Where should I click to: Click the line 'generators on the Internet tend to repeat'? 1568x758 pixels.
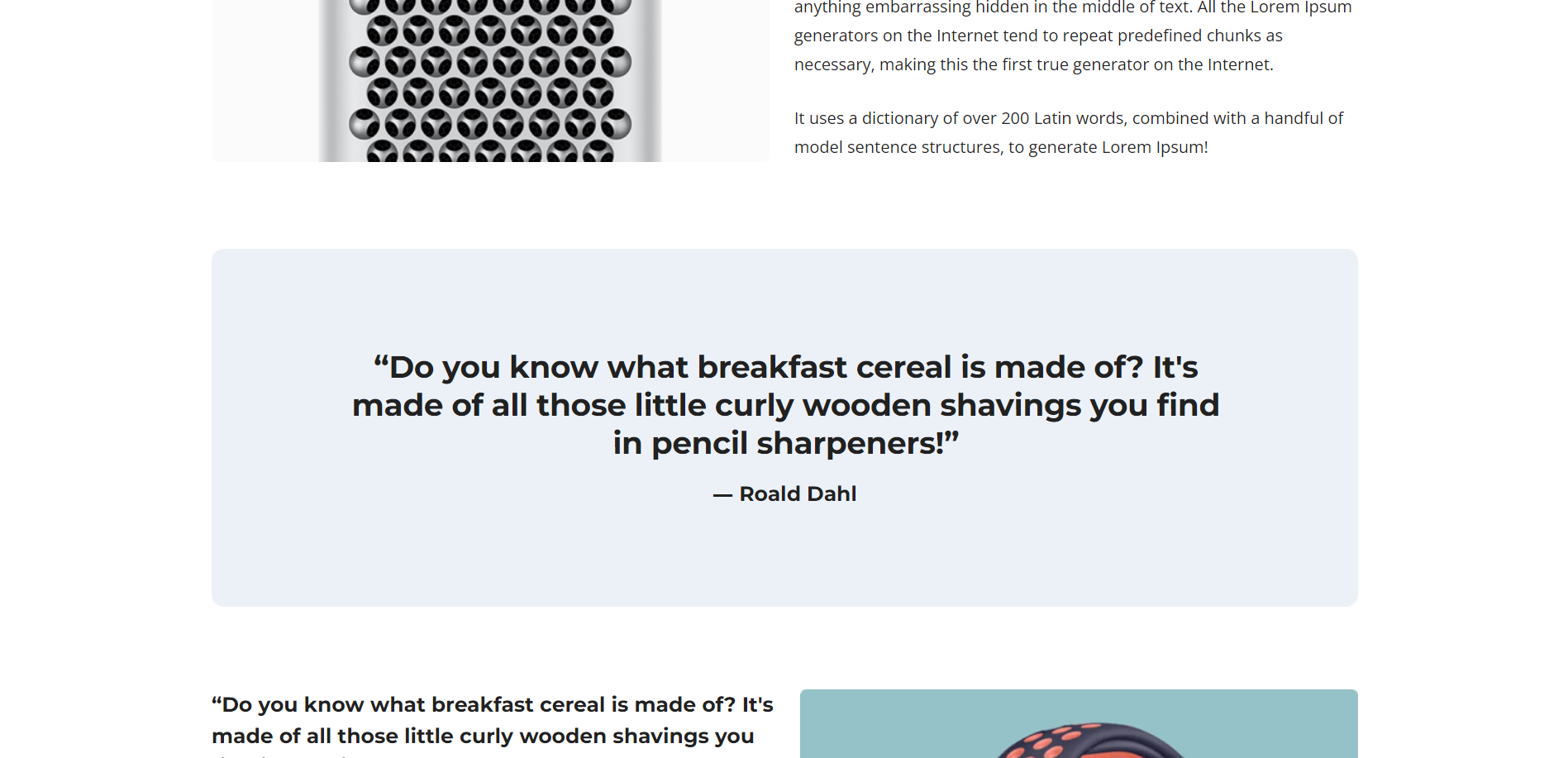point(1038,36)
